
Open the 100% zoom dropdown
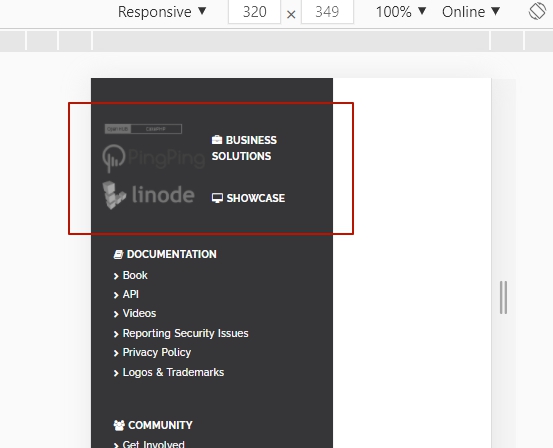401,12
